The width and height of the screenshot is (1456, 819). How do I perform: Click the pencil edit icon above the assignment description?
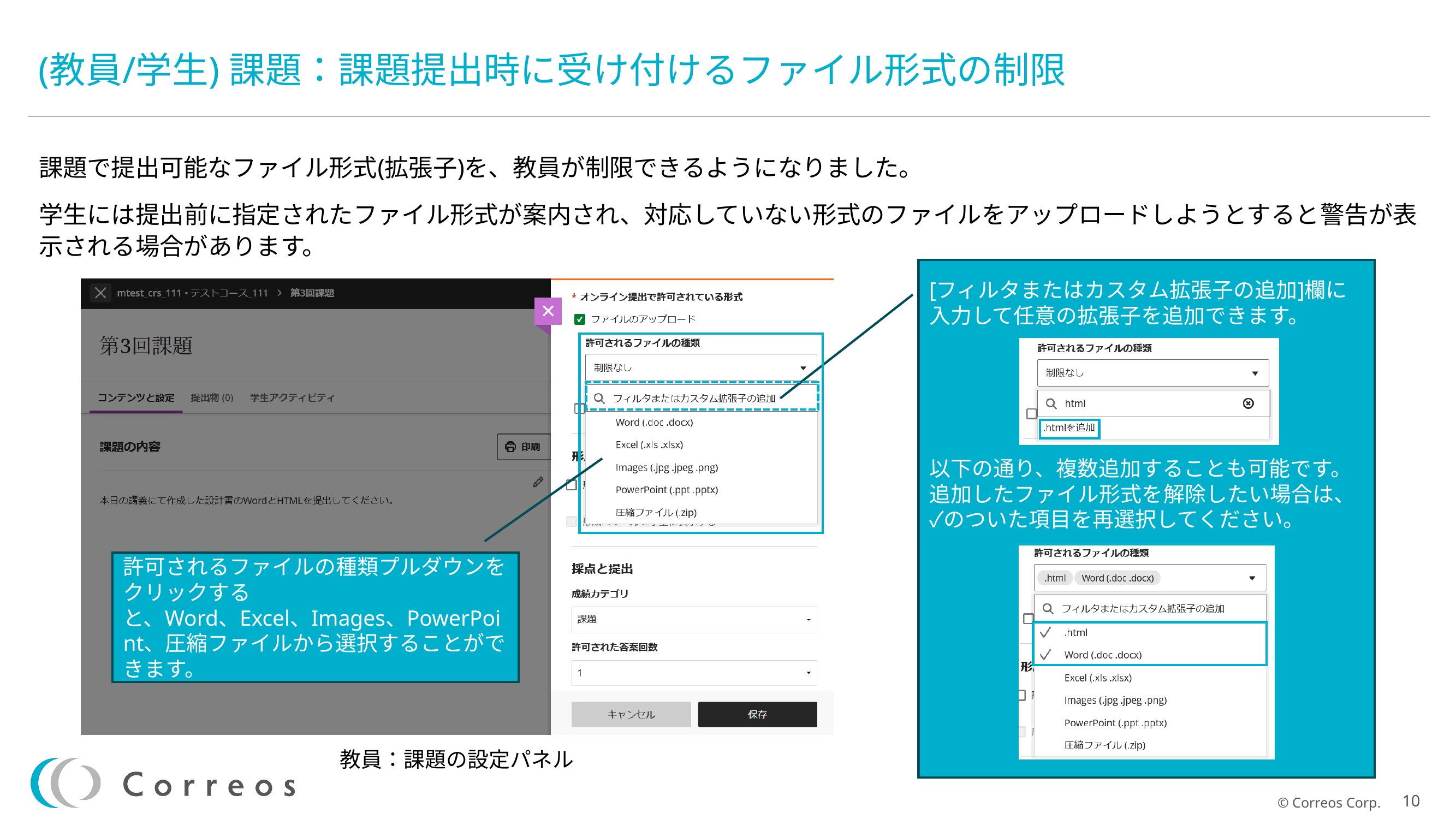pos(538,482)
